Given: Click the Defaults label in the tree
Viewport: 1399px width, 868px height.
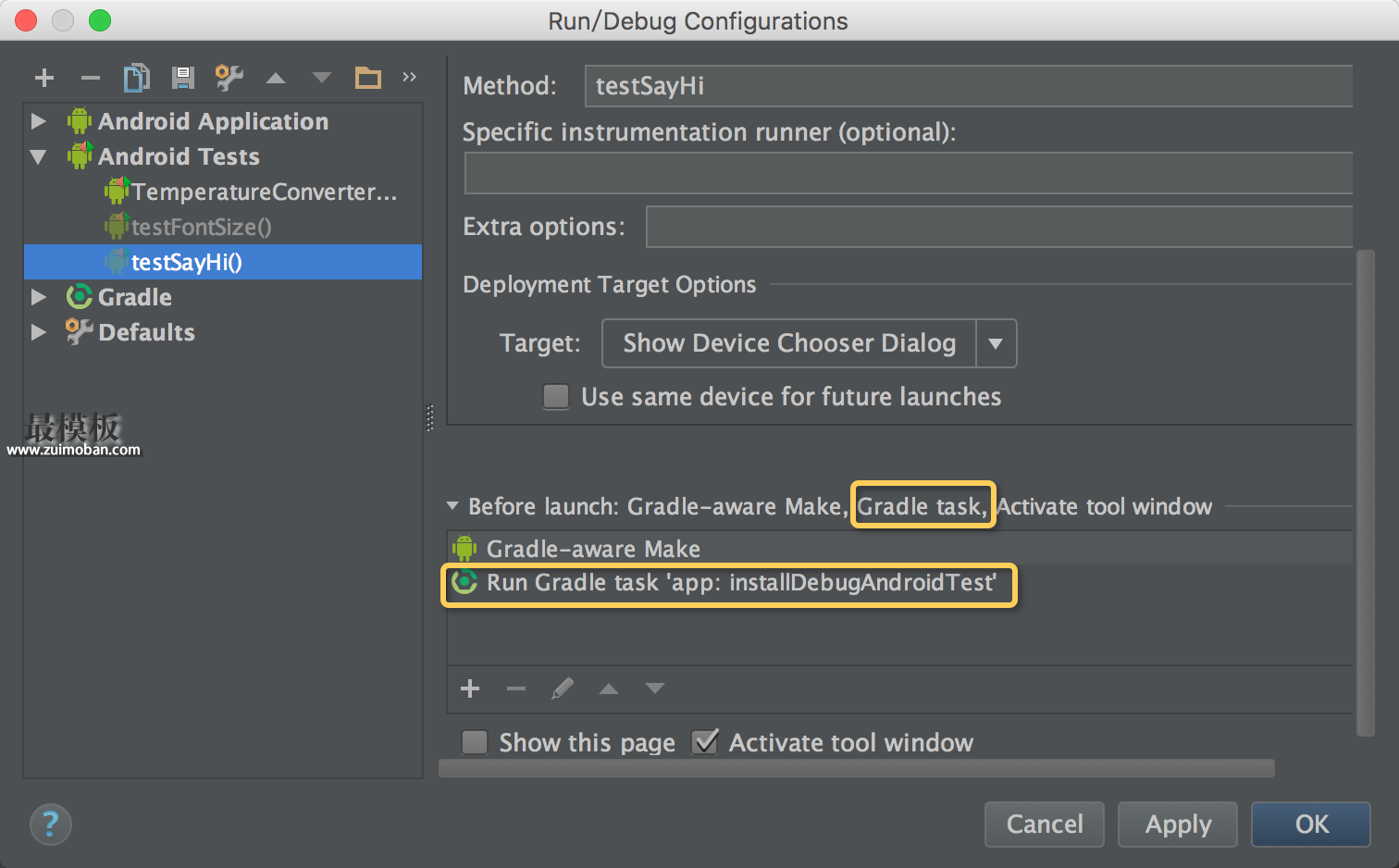Looking at the screenshot, I should click(x=147, y=332).
